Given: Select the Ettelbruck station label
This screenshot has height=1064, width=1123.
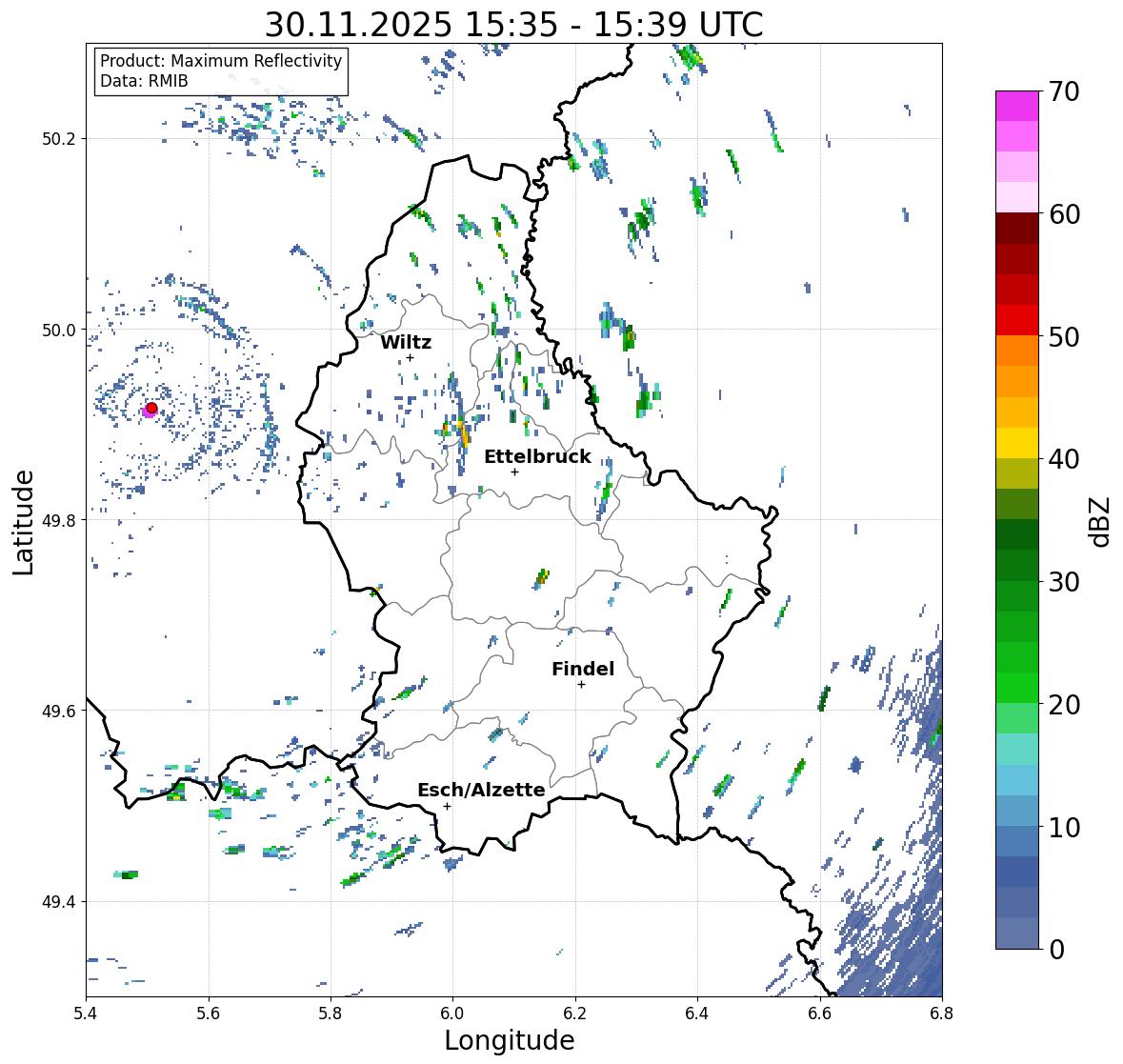Looking at the screenshot, I should 537,457.
